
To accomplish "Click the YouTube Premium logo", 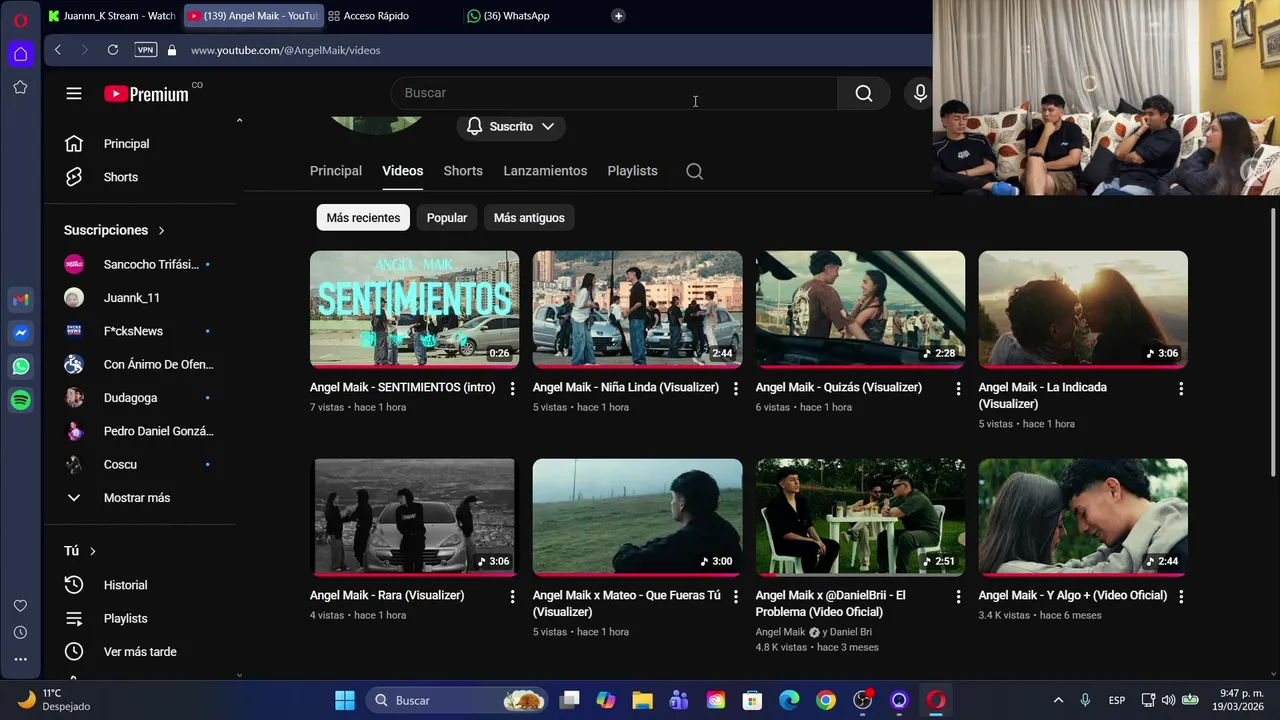I will click(146, 94).
